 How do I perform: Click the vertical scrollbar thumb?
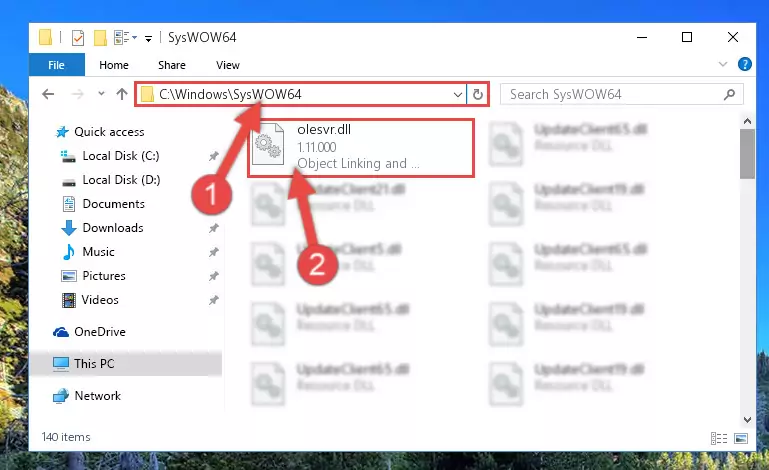click(747, 154)
